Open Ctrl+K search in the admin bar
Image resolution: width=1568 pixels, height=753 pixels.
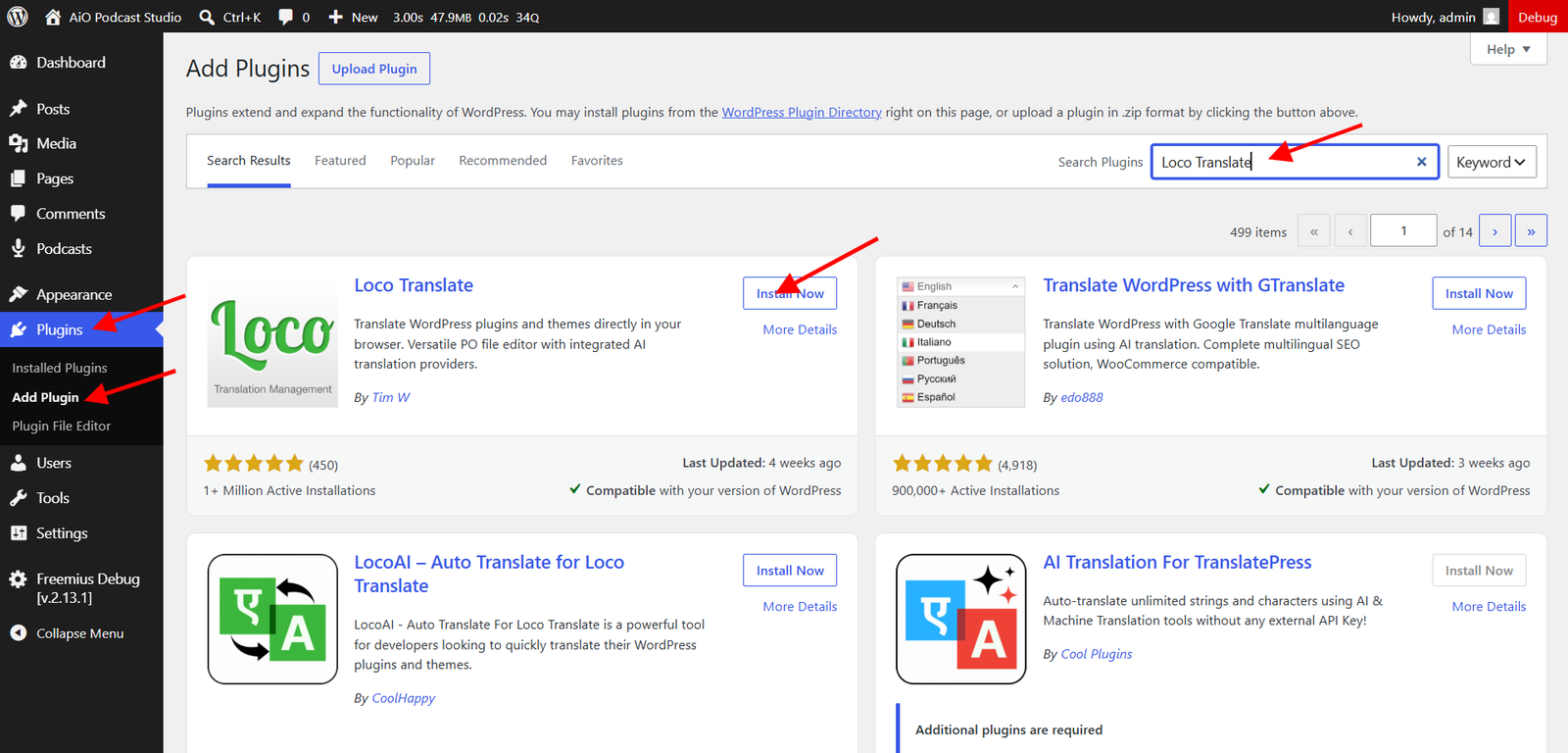coord(229,17)
